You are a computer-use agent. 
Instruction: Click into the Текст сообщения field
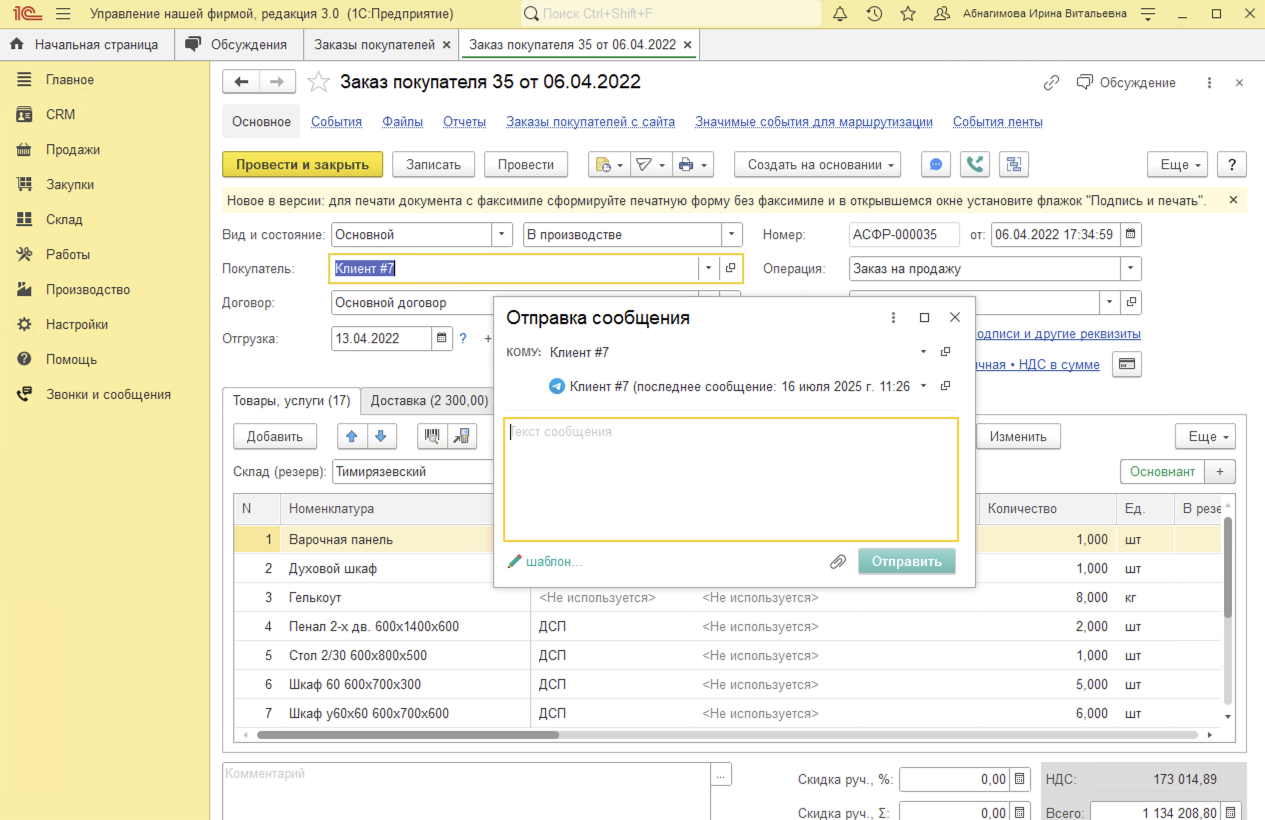click(730, 480)
